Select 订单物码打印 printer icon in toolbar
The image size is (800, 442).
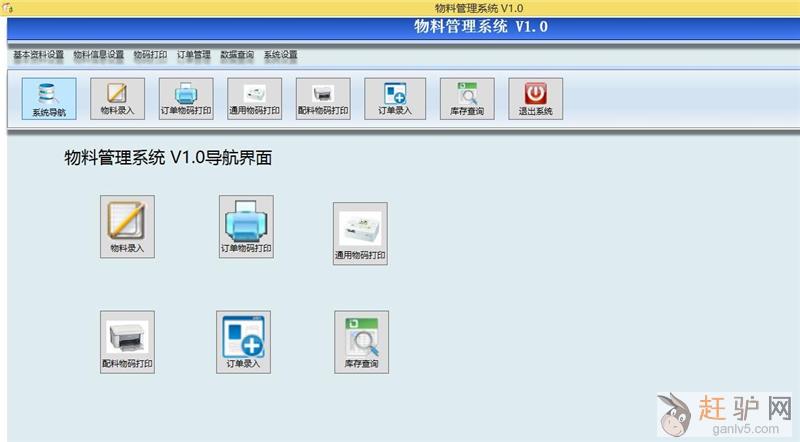[x=186, y=99]
